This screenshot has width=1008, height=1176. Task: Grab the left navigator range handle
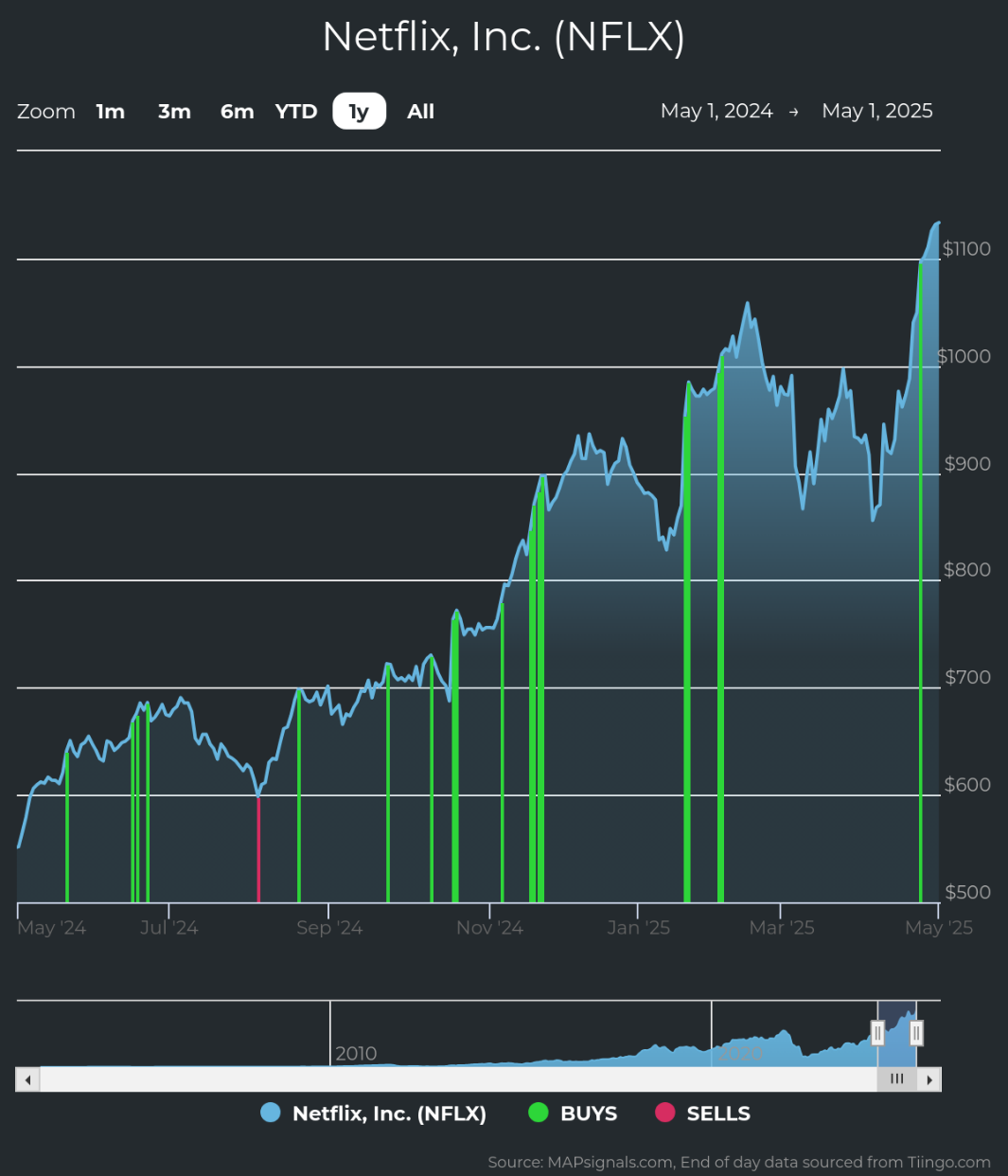pyautogui.click(x=877, y=1032)
